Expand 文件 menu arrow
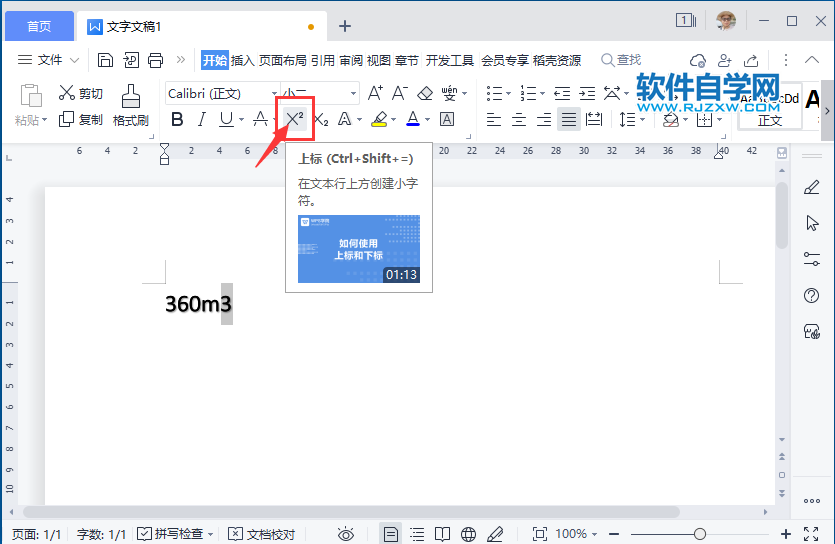This screenshot has width=835, height=544. [75, 60]
